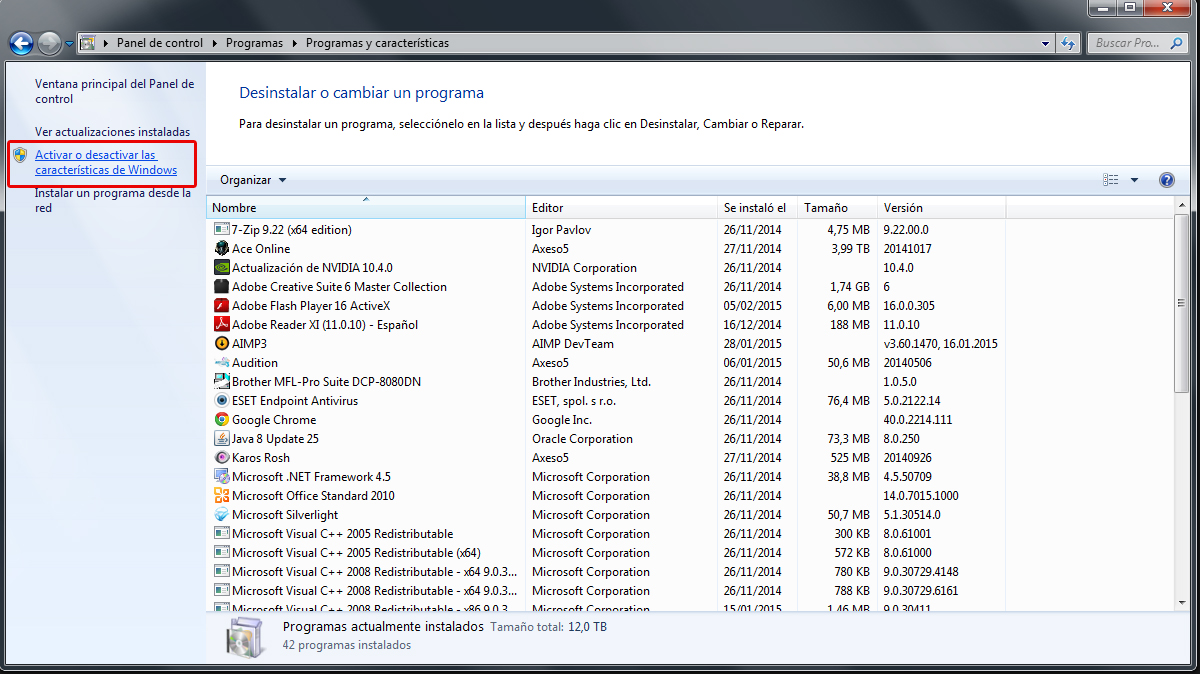
Task: Sort list by Editor column
Action: 621,208
